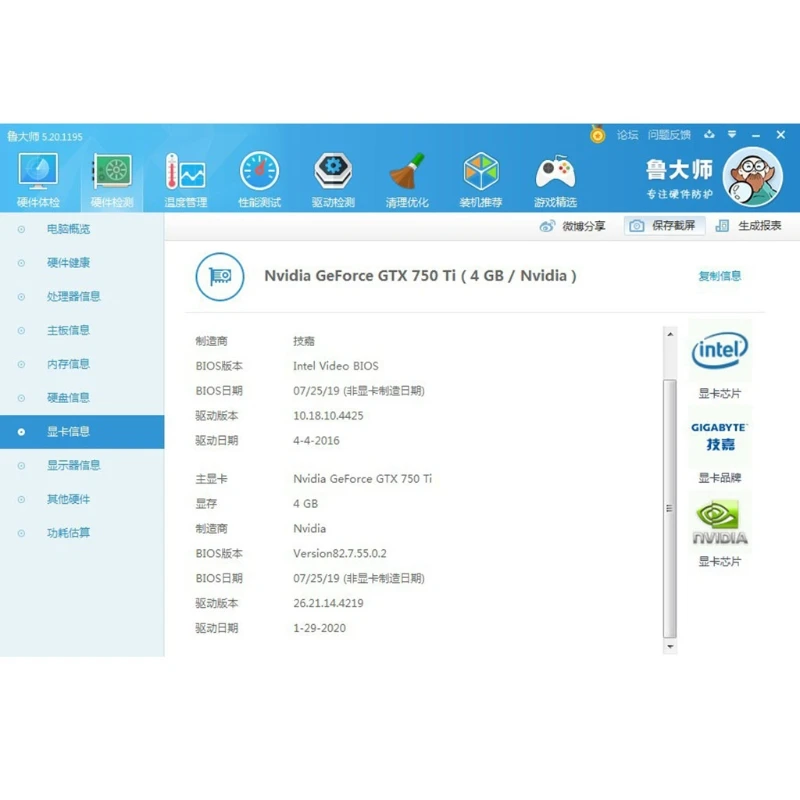Open 温度管理 temperature management icon

pyautogui.click(x=186, y=180)
